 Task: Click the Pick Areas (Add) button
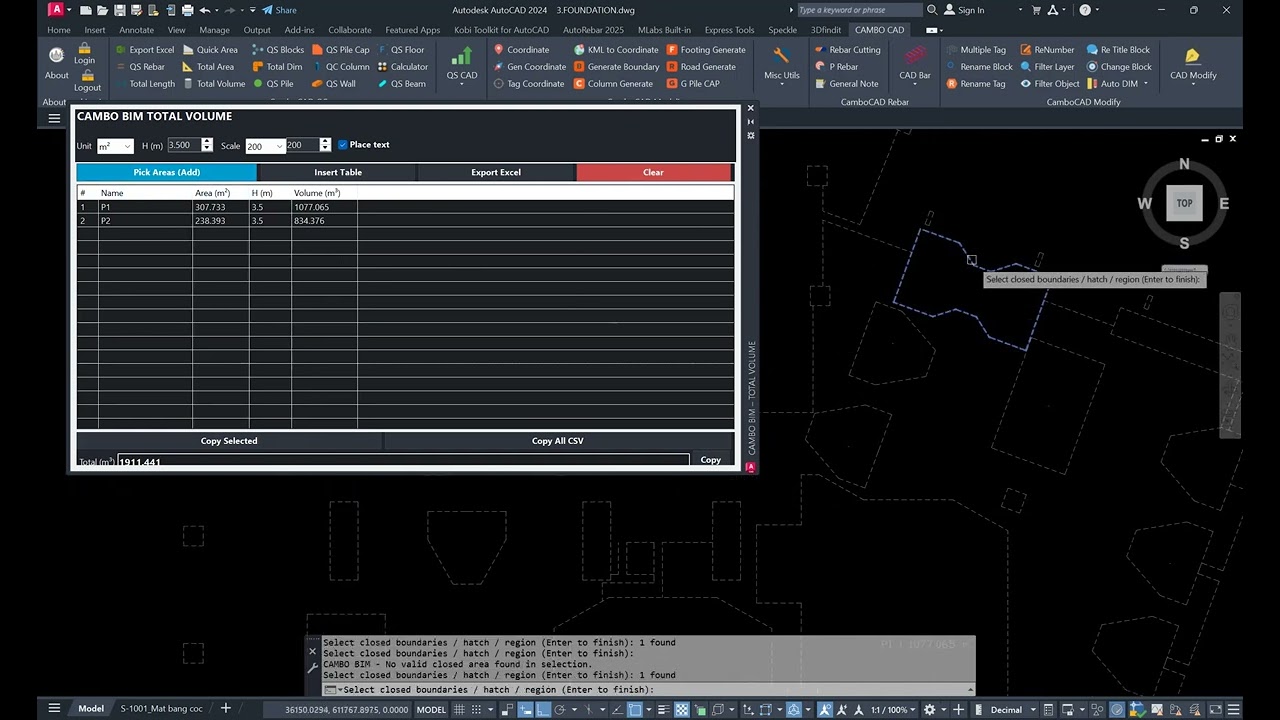coord(167,172)
